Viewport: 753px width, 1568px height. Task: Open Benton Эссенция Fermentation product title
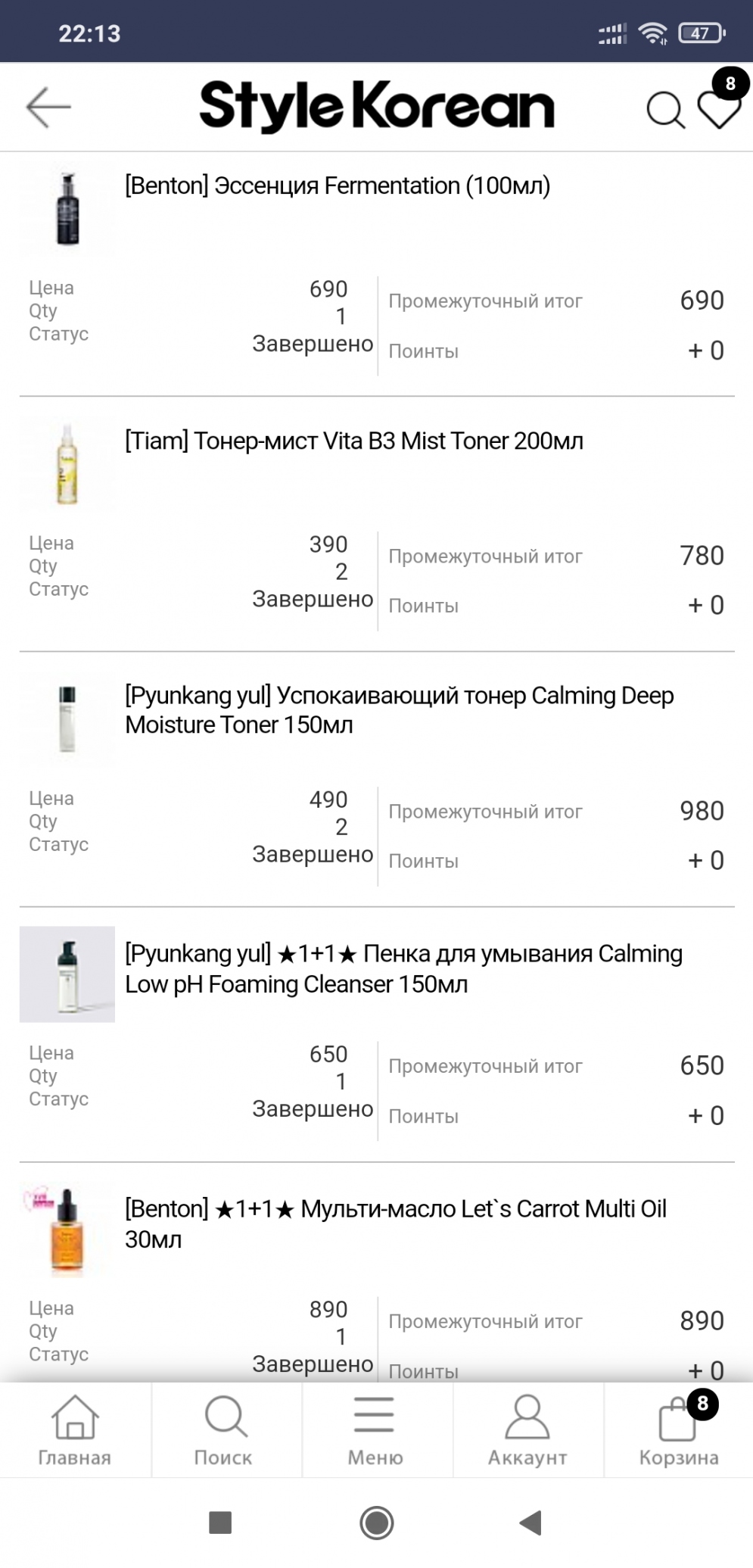click(338, 186)
